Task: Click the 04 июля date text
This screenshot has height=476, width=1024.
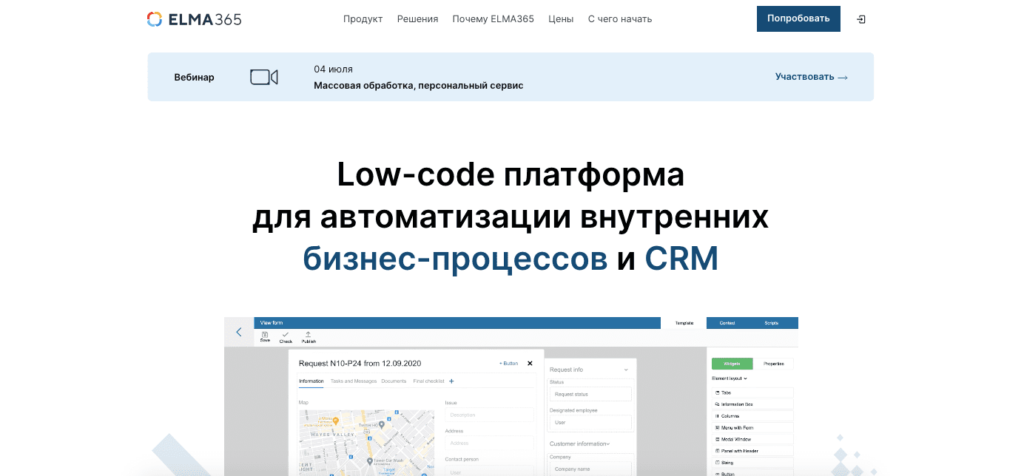Action: coord(333,69)
